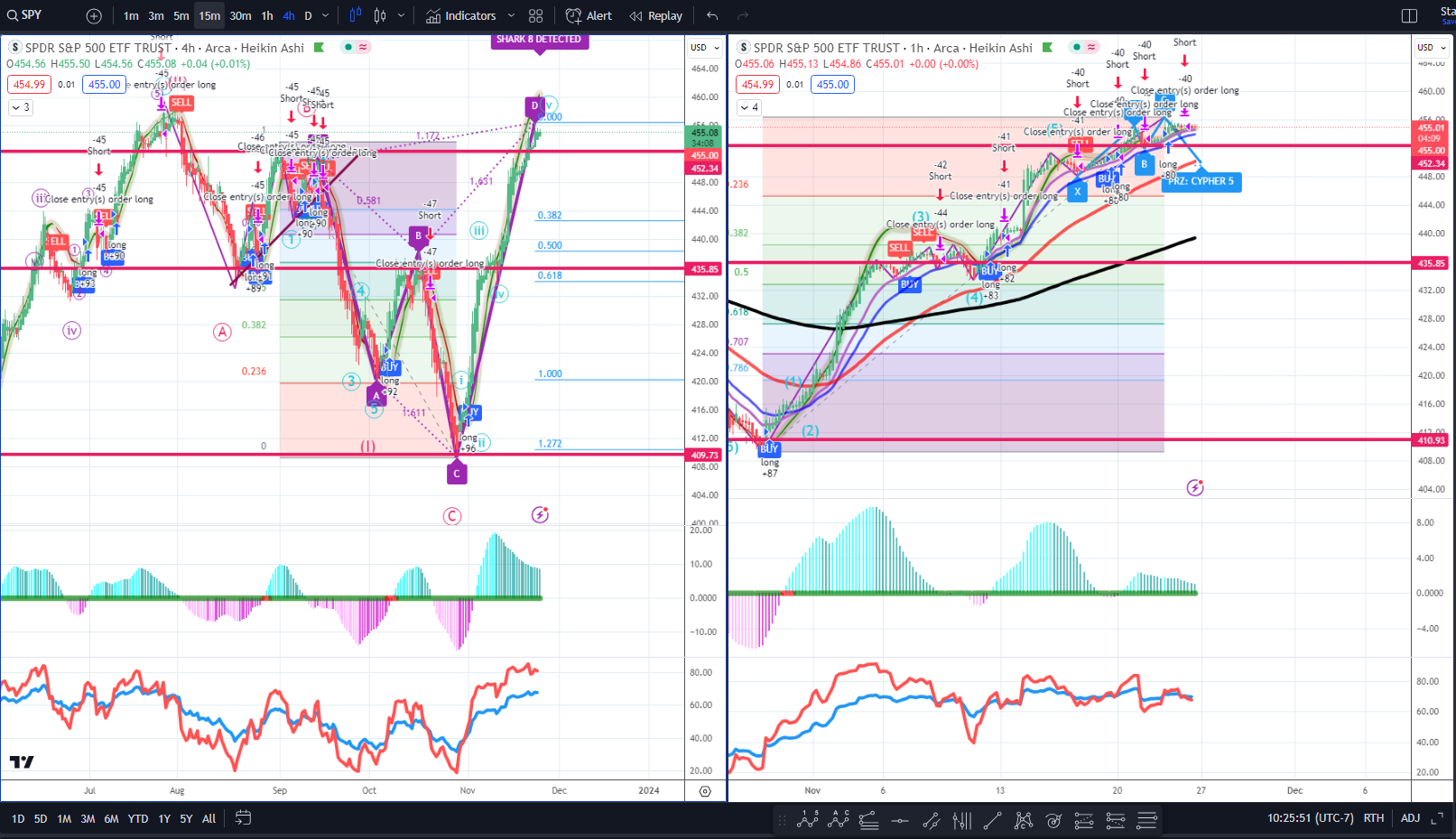Select the Fib spiral tool
The image size is (1456, 839).
click(x=1053, y=820)
